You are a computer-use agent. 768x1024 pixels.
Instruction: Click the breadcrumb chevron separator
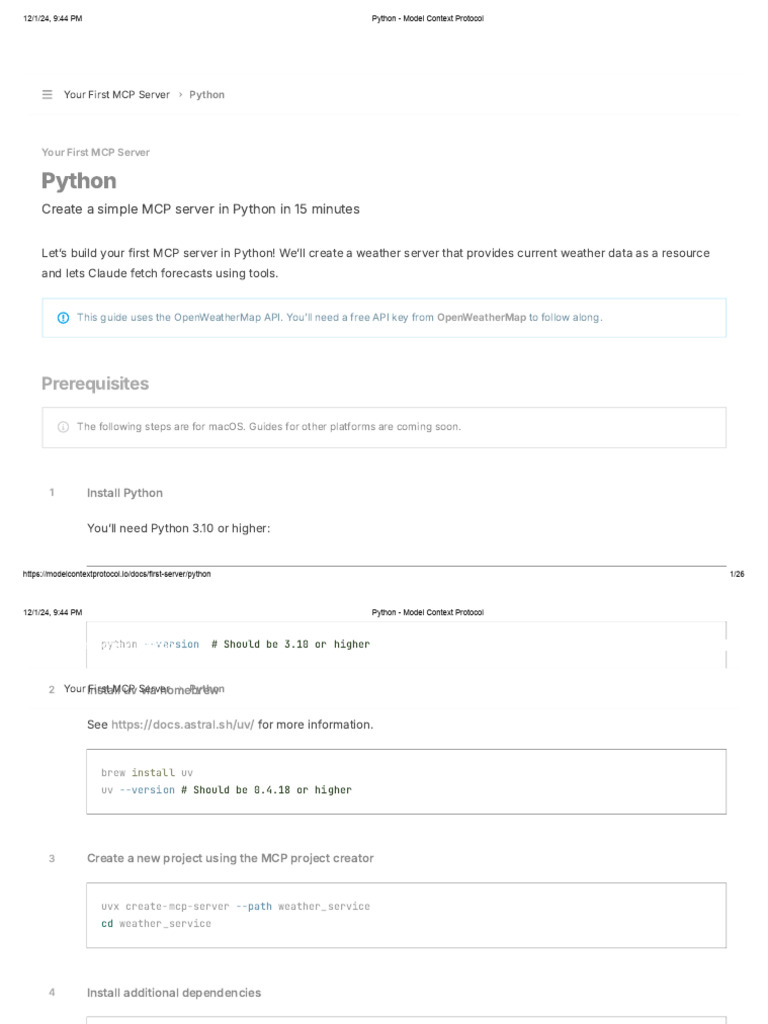pos(180,95)
